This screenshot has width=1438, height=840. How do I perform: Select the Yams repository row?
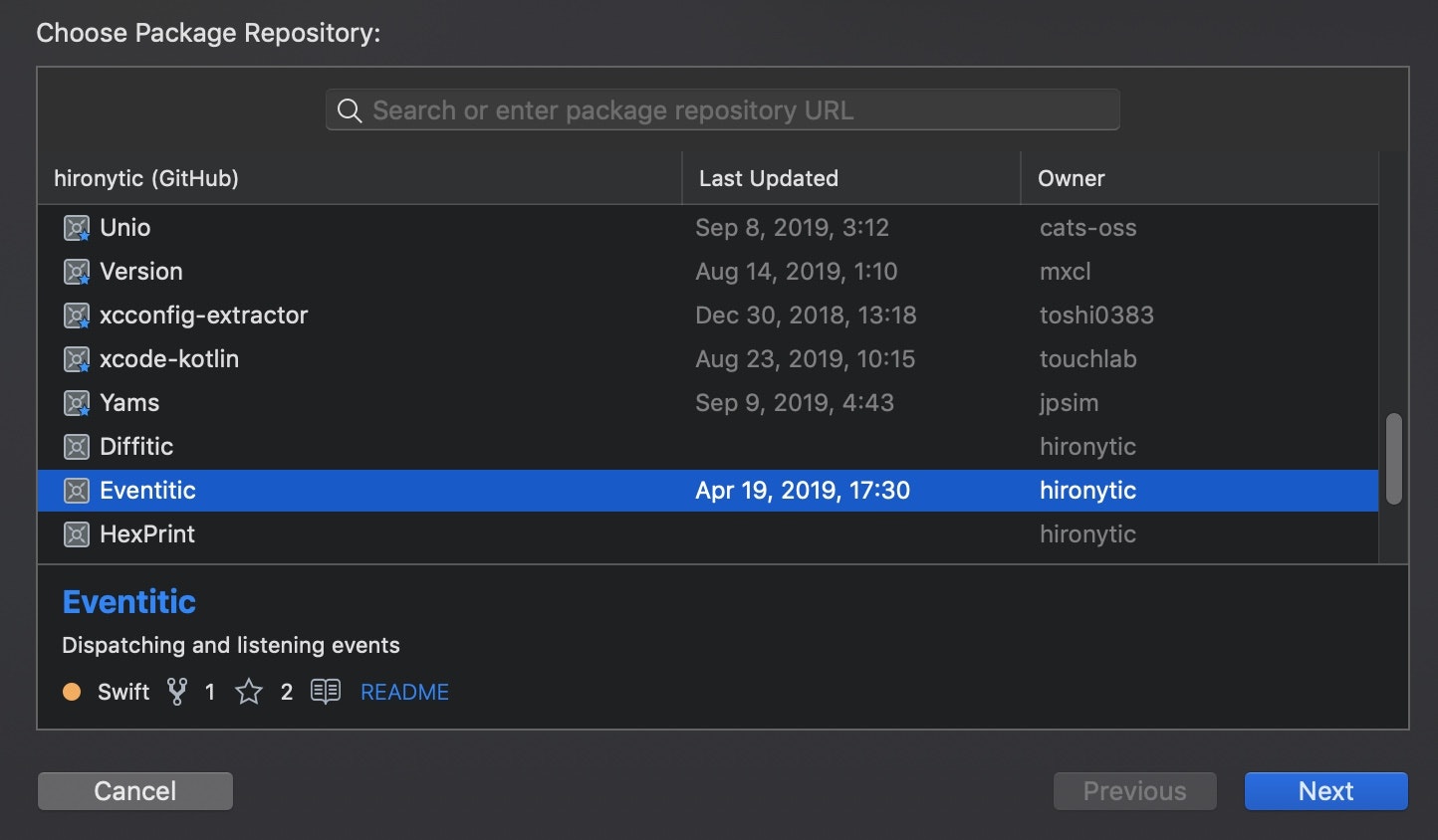point(708,403)
